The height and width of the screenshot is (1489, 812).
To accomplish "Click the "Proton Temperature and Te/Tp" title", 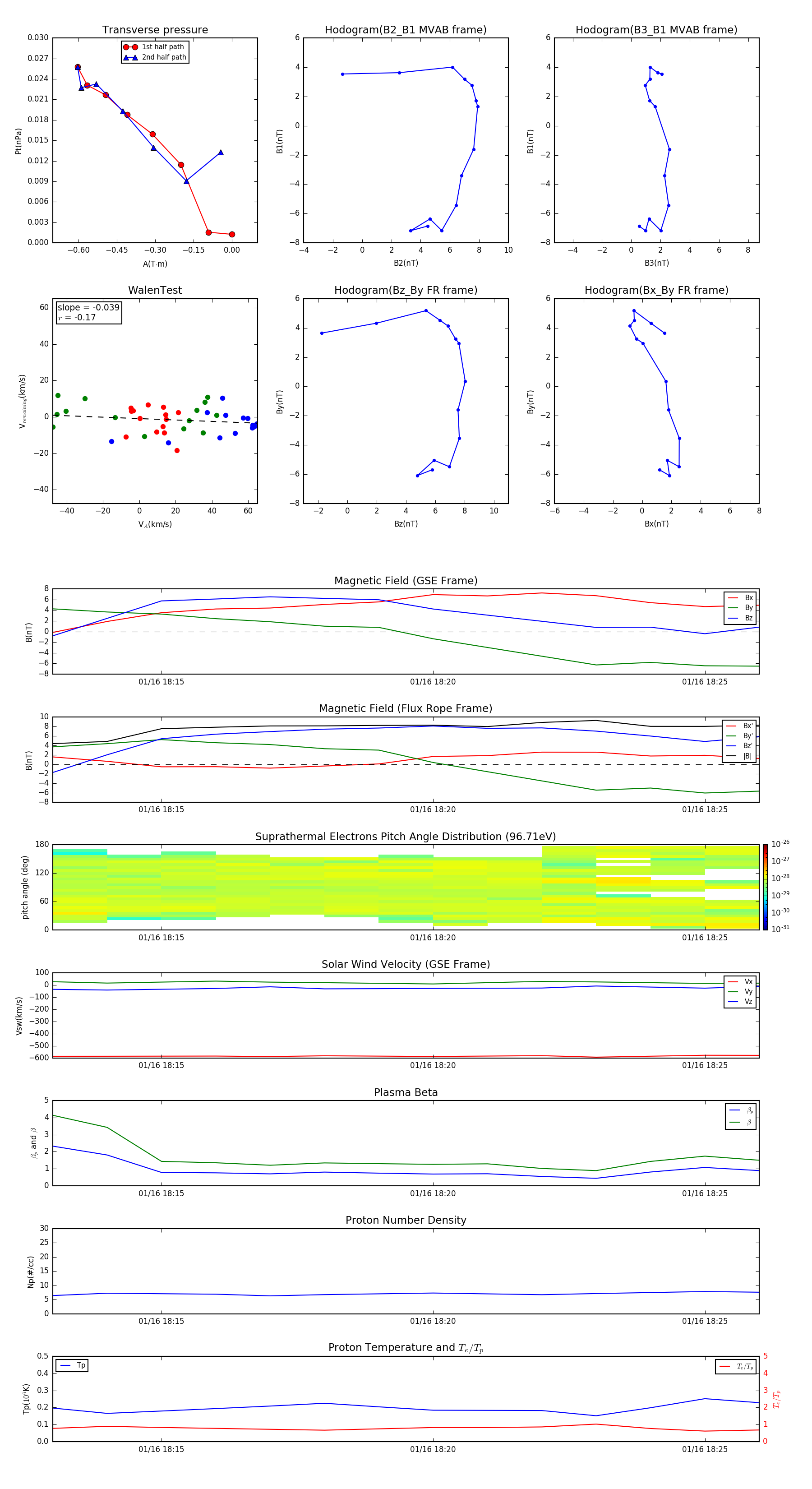I will [x=406, y=1348].
